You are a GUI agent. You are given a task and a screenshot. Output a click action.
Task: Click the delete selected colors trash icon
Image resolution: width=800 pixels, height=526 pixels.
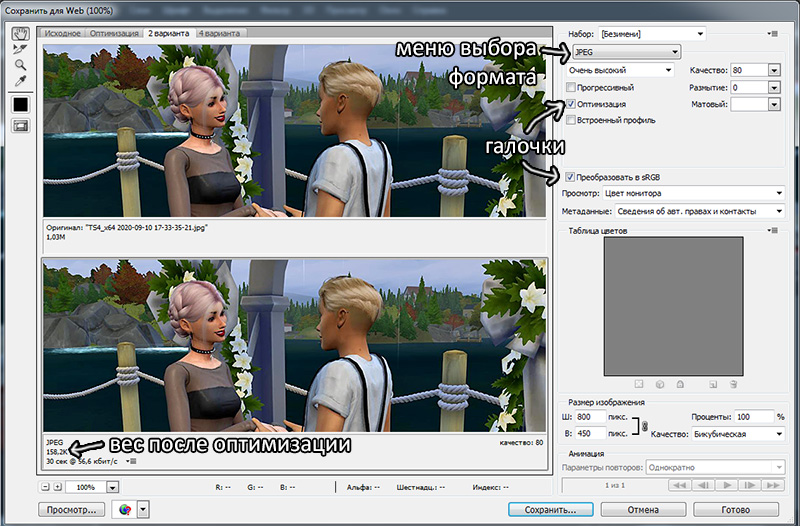(x=733, y=384)
